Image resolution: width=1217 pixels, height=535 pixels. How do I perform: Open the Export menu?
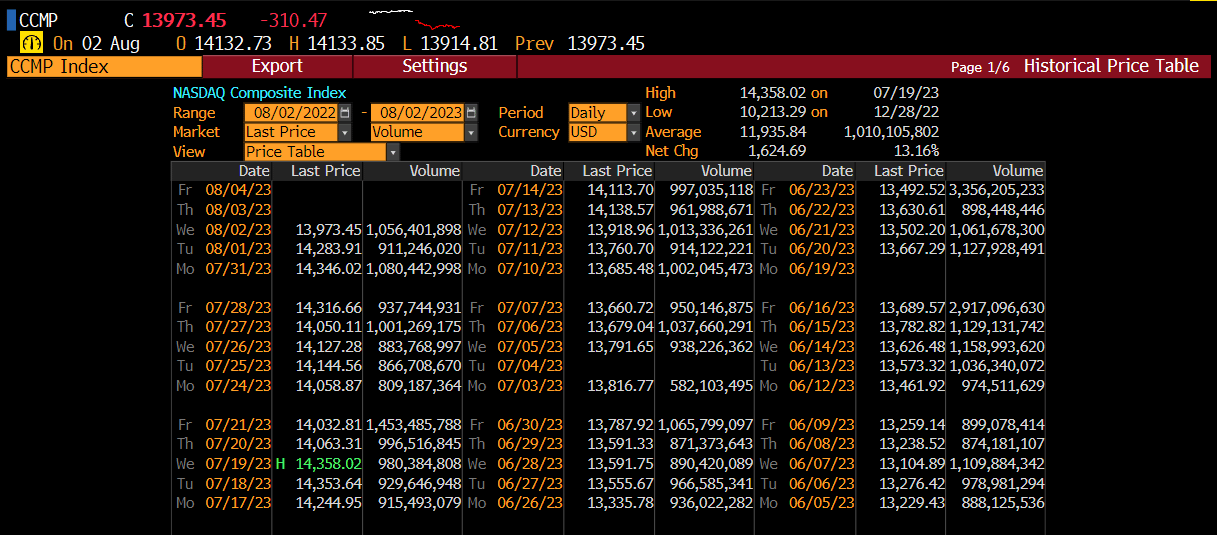tap(277, 66)
